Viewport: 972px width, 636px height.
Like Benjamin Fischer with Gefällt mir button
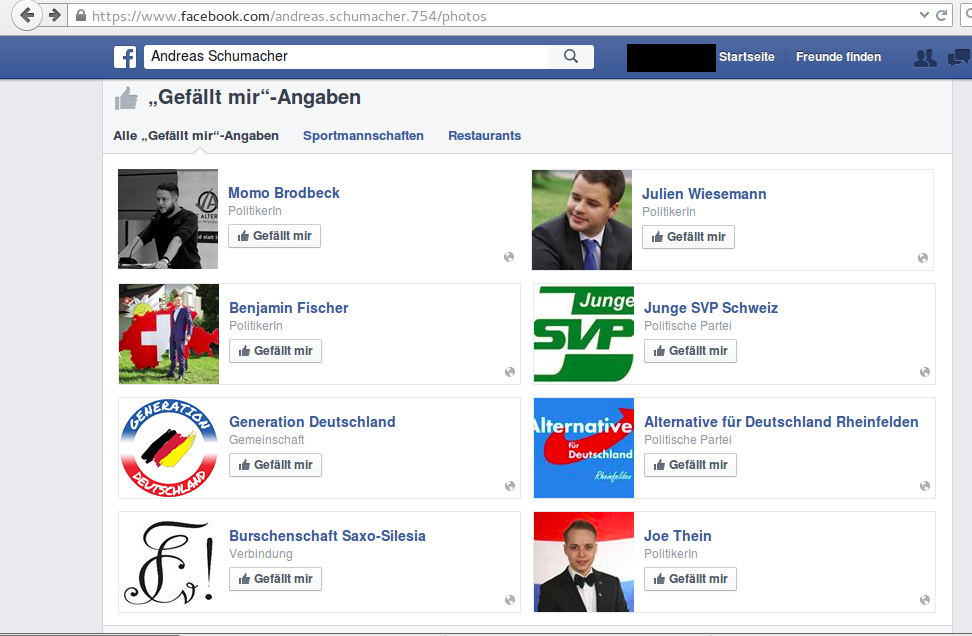tap(276, 351)
